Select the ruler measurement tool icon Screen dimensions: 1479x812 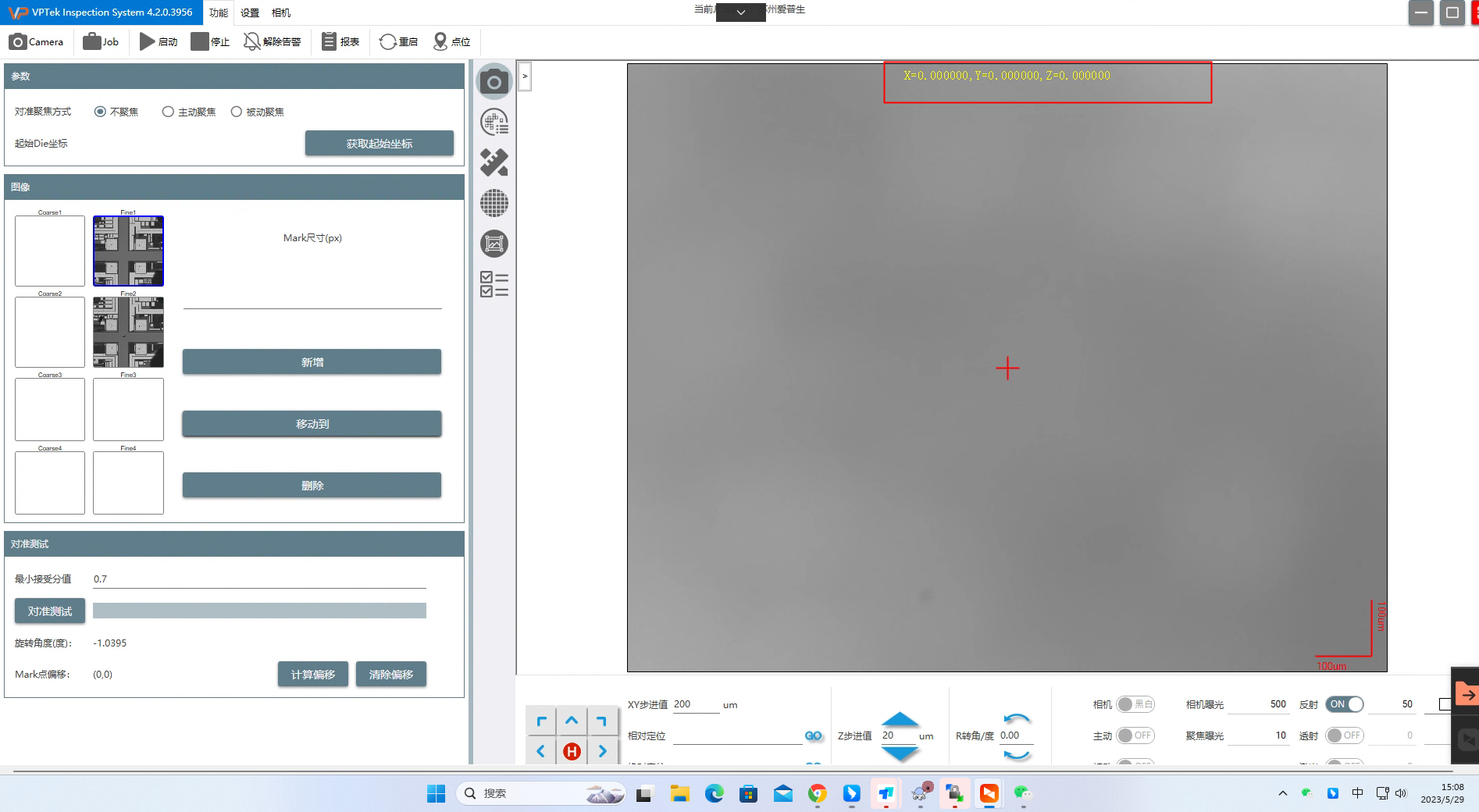pos(494,162)
